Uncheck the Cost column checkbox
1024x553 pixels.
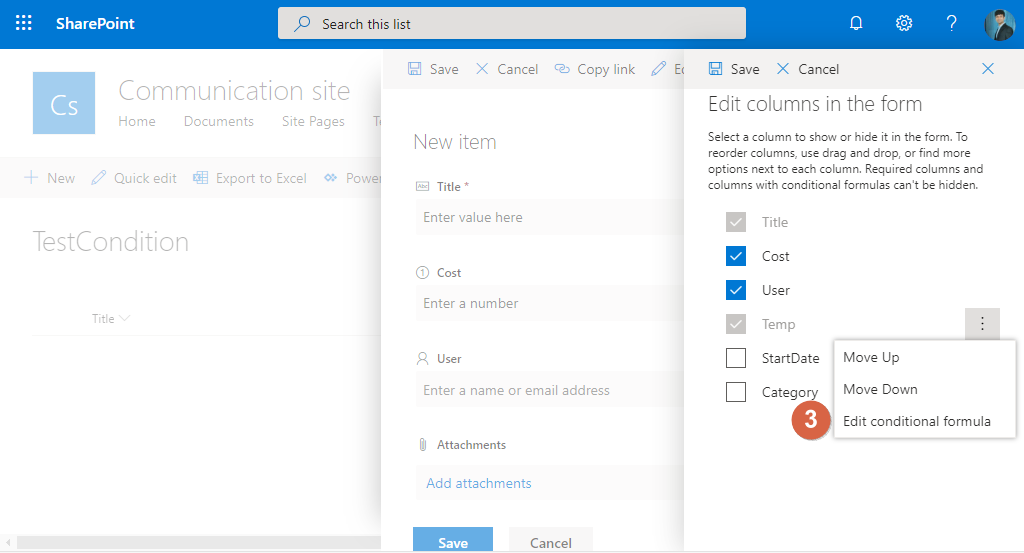click(x=736, y=256)
